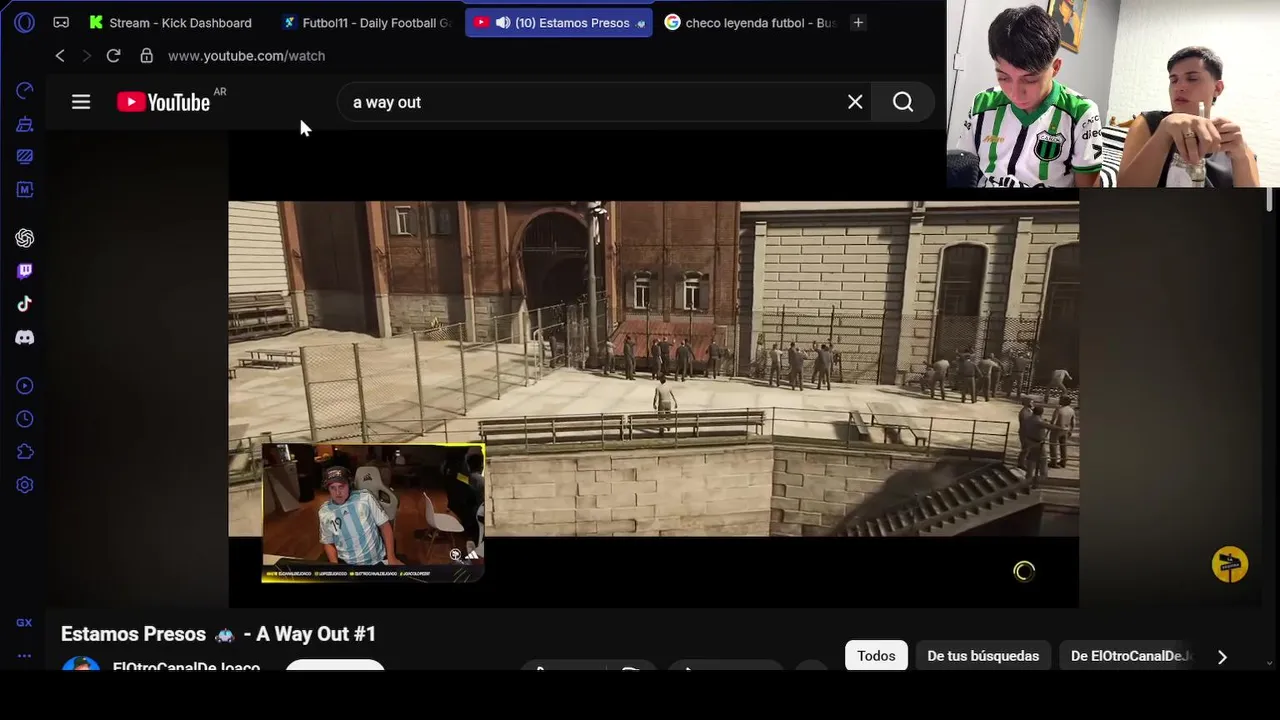Screen dimensions: 1280x720
Task: Open Settings gear in sidebar
Action: point(25,485)
